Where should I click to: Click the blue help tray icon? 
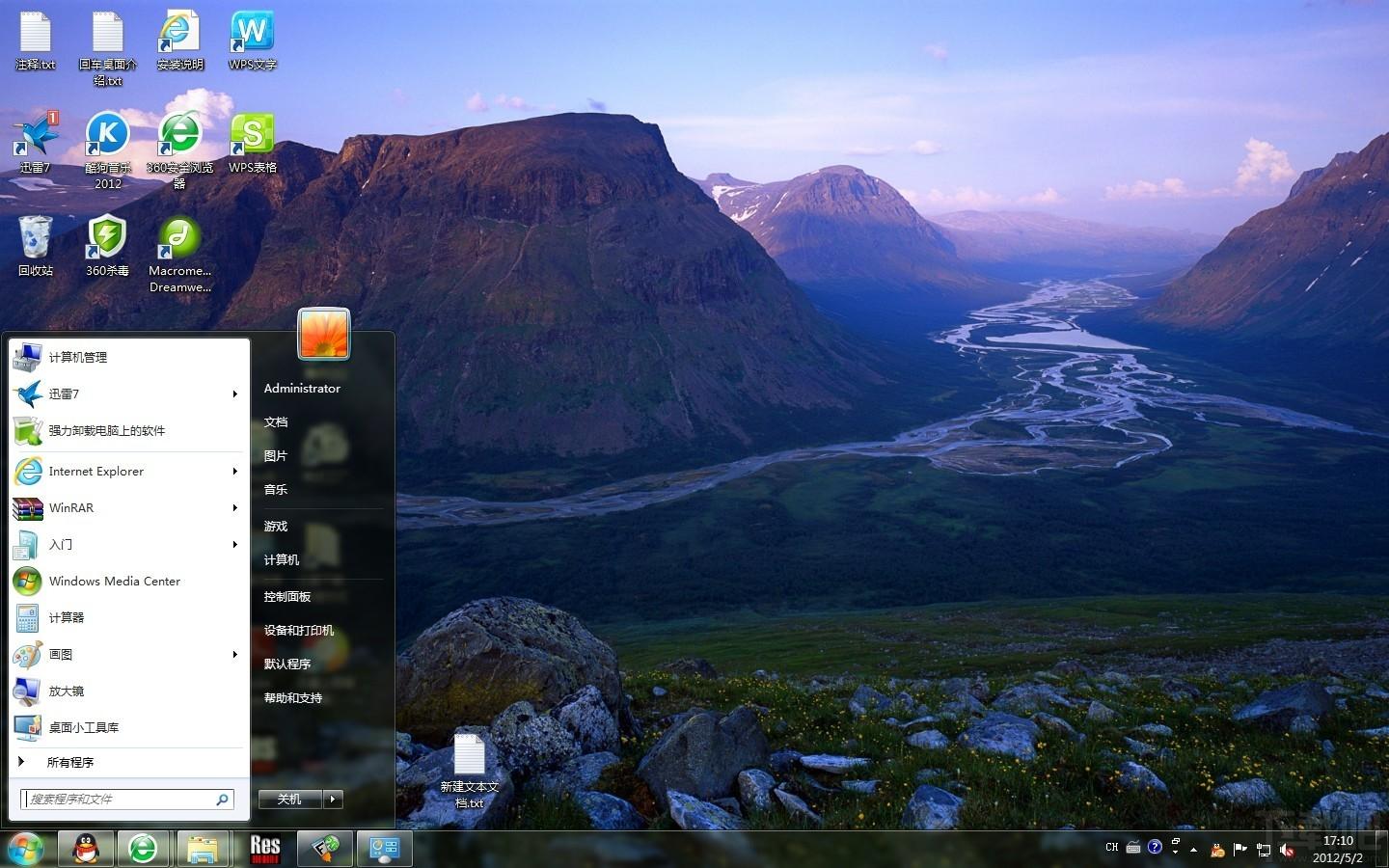(1155, 848)
